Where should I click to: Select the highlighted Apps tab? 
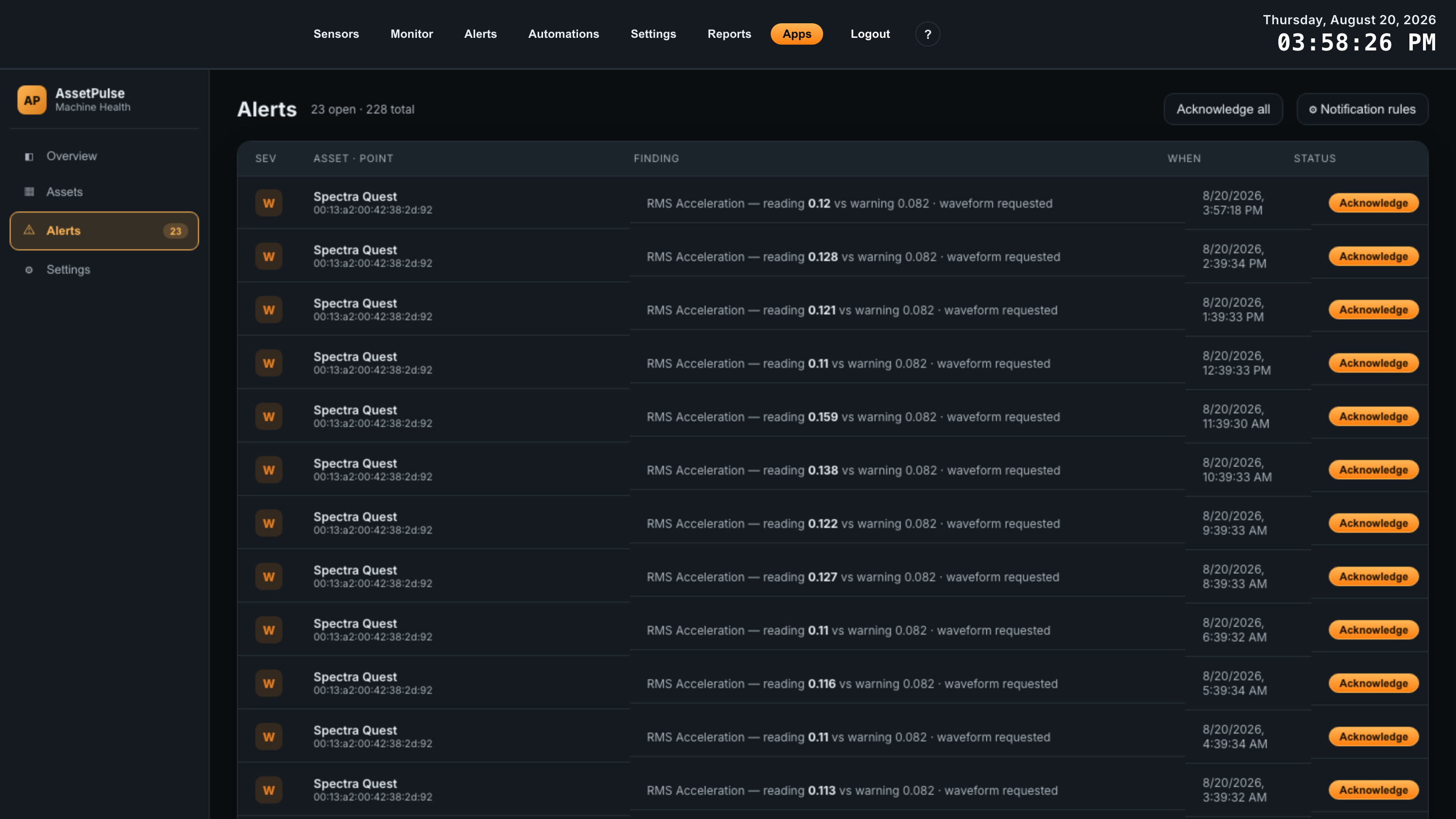pyautogui.click(x=797, y=34)
